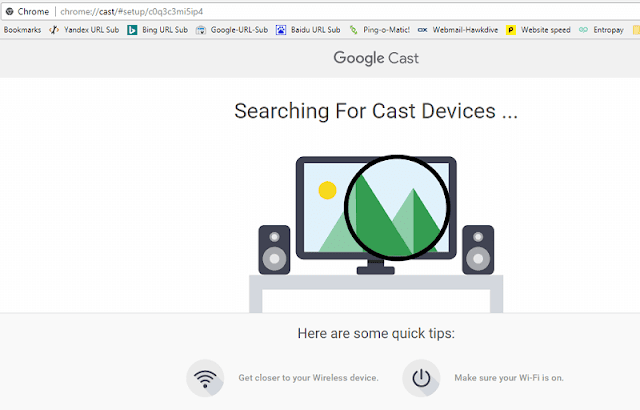Click the Google-URL-Sub favicon
The width and height of the screenshot is (640, 410).
pos(200,30)
